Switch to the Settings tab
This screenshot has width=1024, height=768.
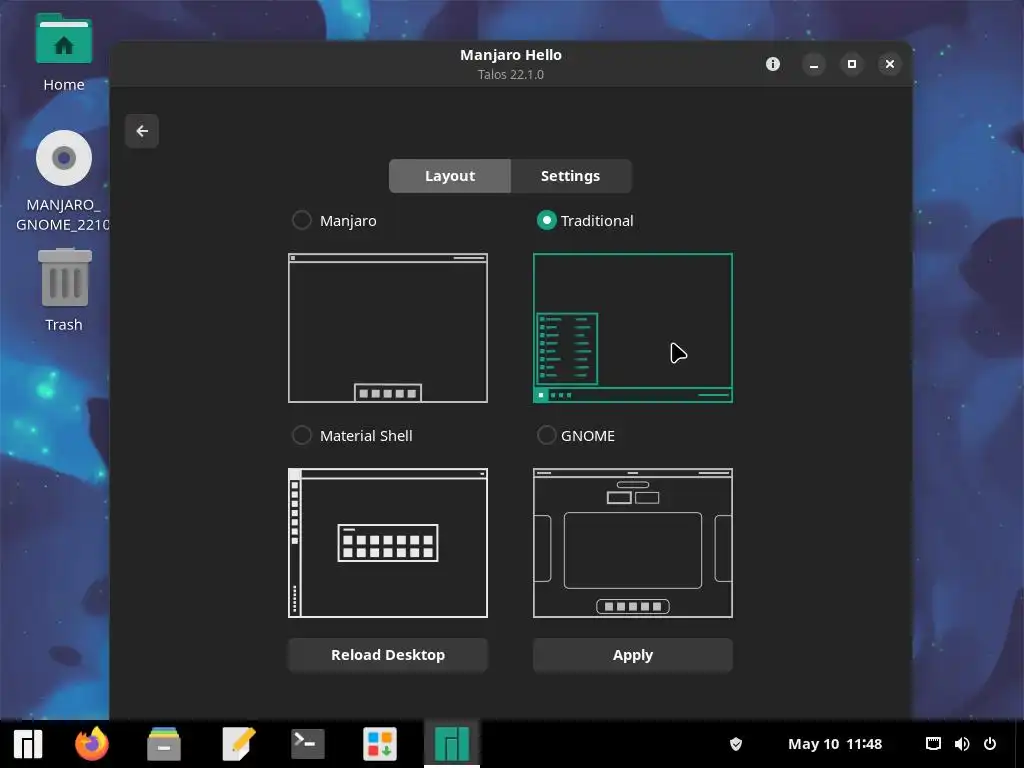[571, 176]
